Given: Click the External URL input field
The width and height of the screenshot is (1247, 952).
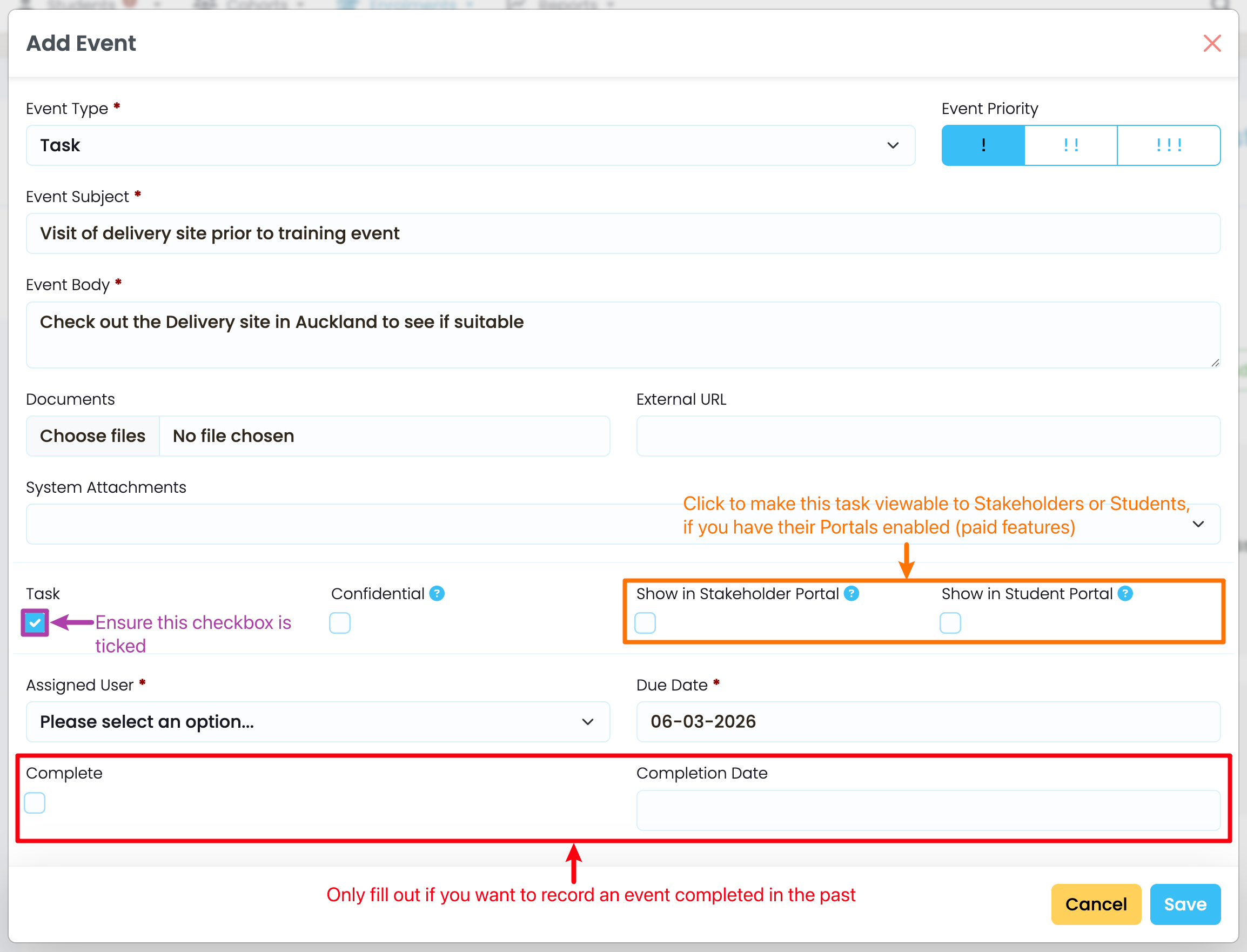Looking at the screenshot, I should [928, 436].
